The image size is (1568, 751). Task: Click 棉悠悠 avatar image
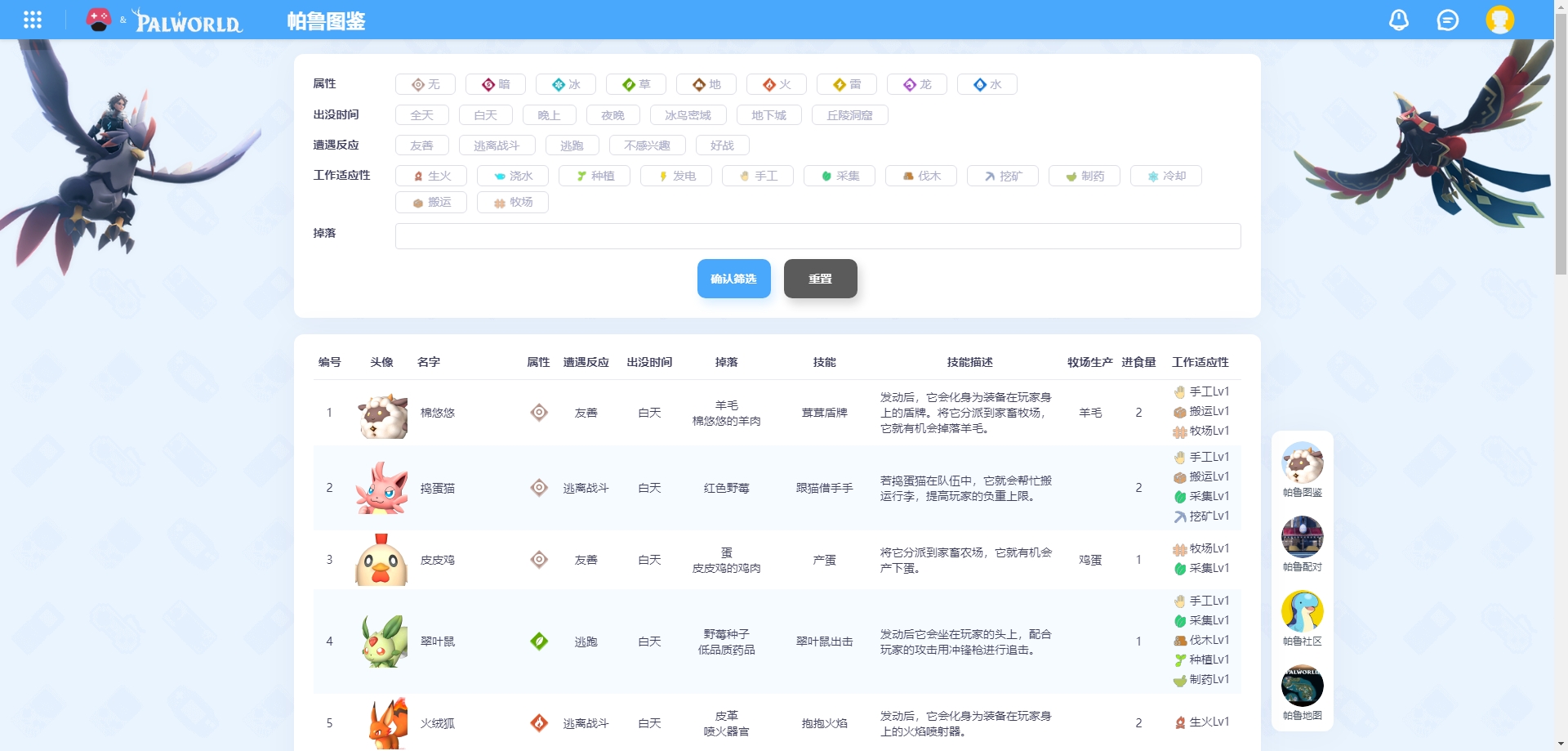tap(382, 414)
